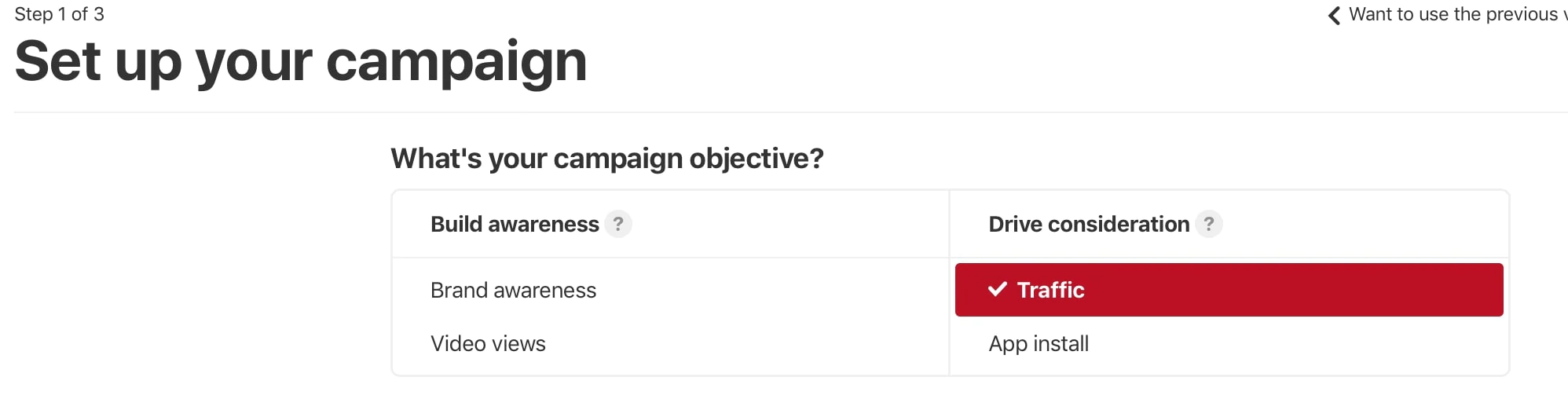Click the "Brand awareness" text label
This screenshot has width=1568, height=399.
coord(513,291)
